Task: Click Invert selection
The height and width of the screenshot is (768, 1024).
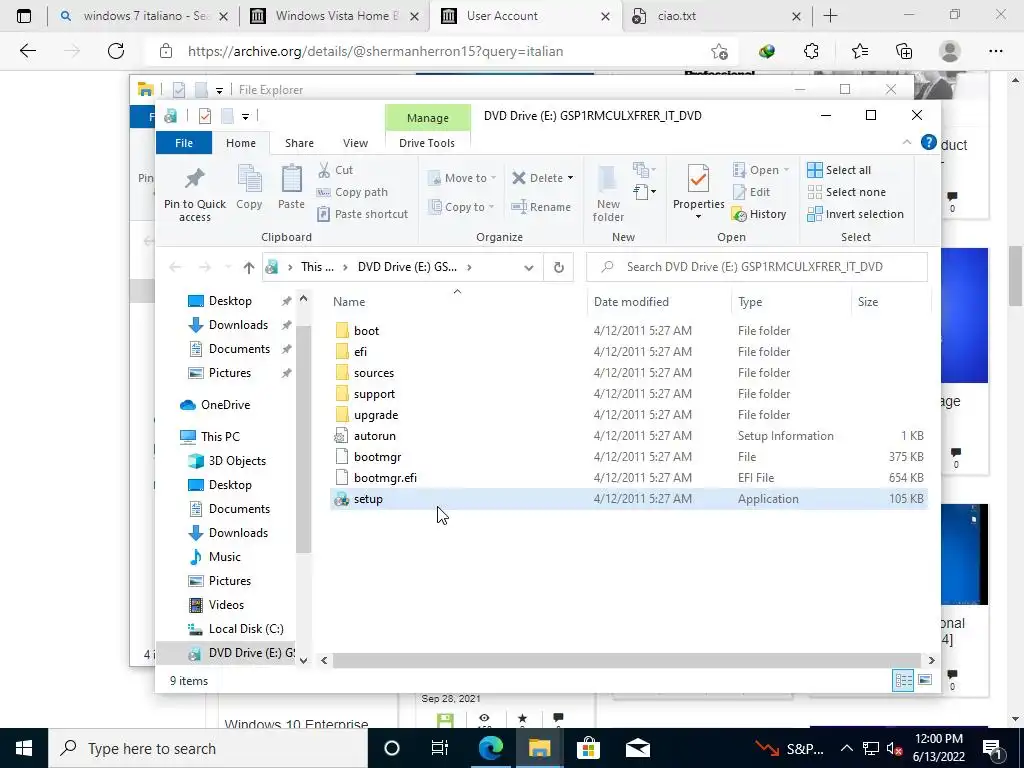Action: (856, 214)
